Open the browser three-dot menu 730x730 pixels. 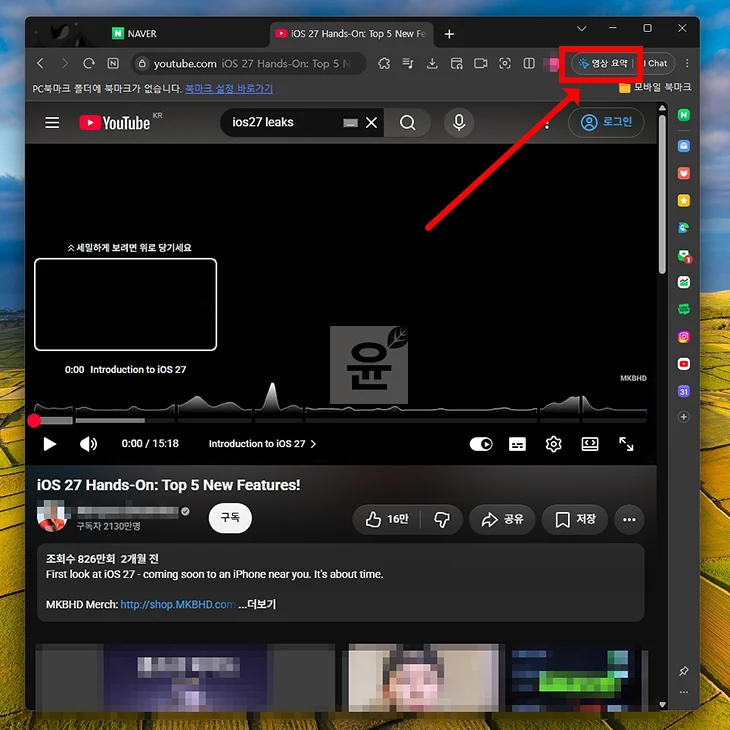tap(687, 63)
